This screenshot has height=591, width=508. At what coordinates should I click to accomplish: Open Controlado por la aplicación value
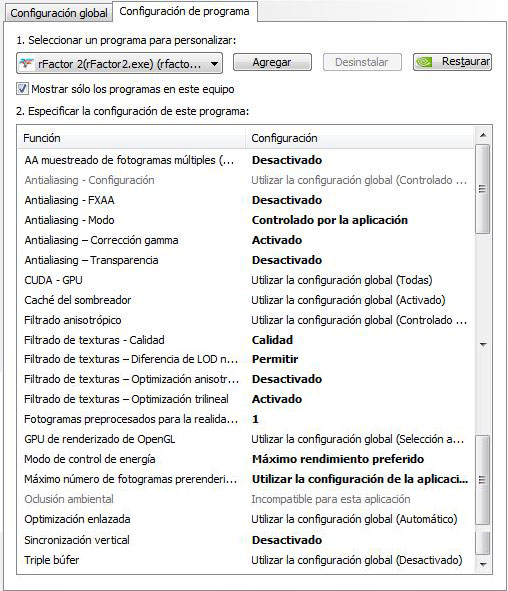[330, 220]
